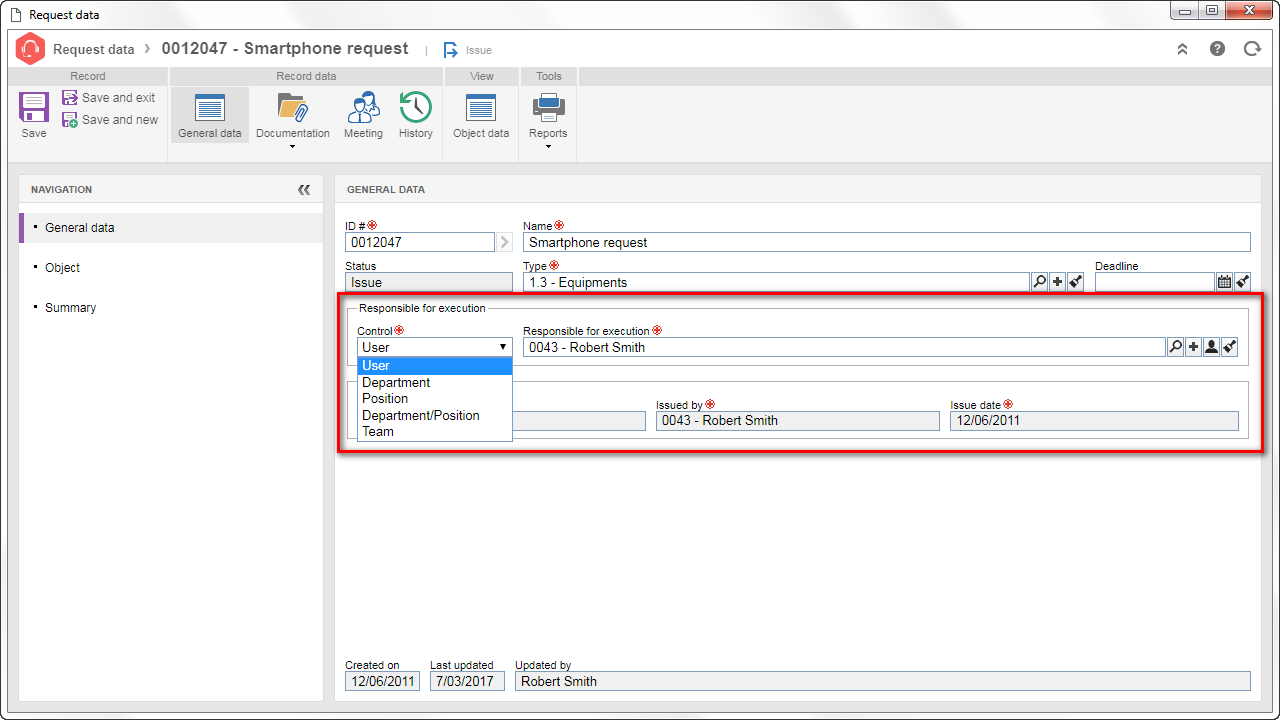Open the Documentation folder icon
Viewport: 1280px width, 720px height.
292,108
